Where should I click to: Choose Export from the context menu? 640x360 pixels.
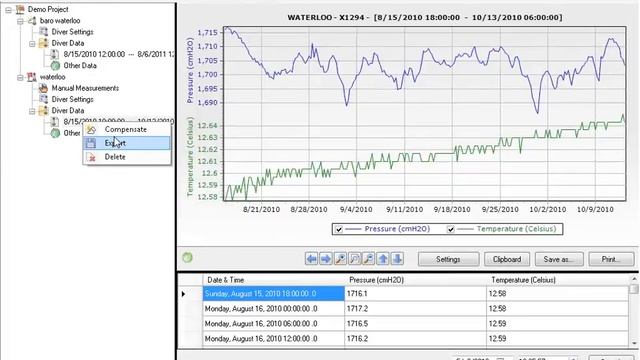(127, 143)
